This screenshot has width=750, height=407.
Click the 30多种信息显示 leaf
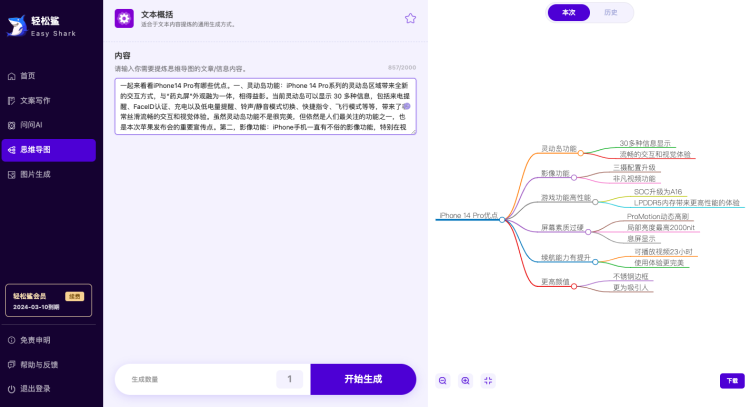pos(645,143)
